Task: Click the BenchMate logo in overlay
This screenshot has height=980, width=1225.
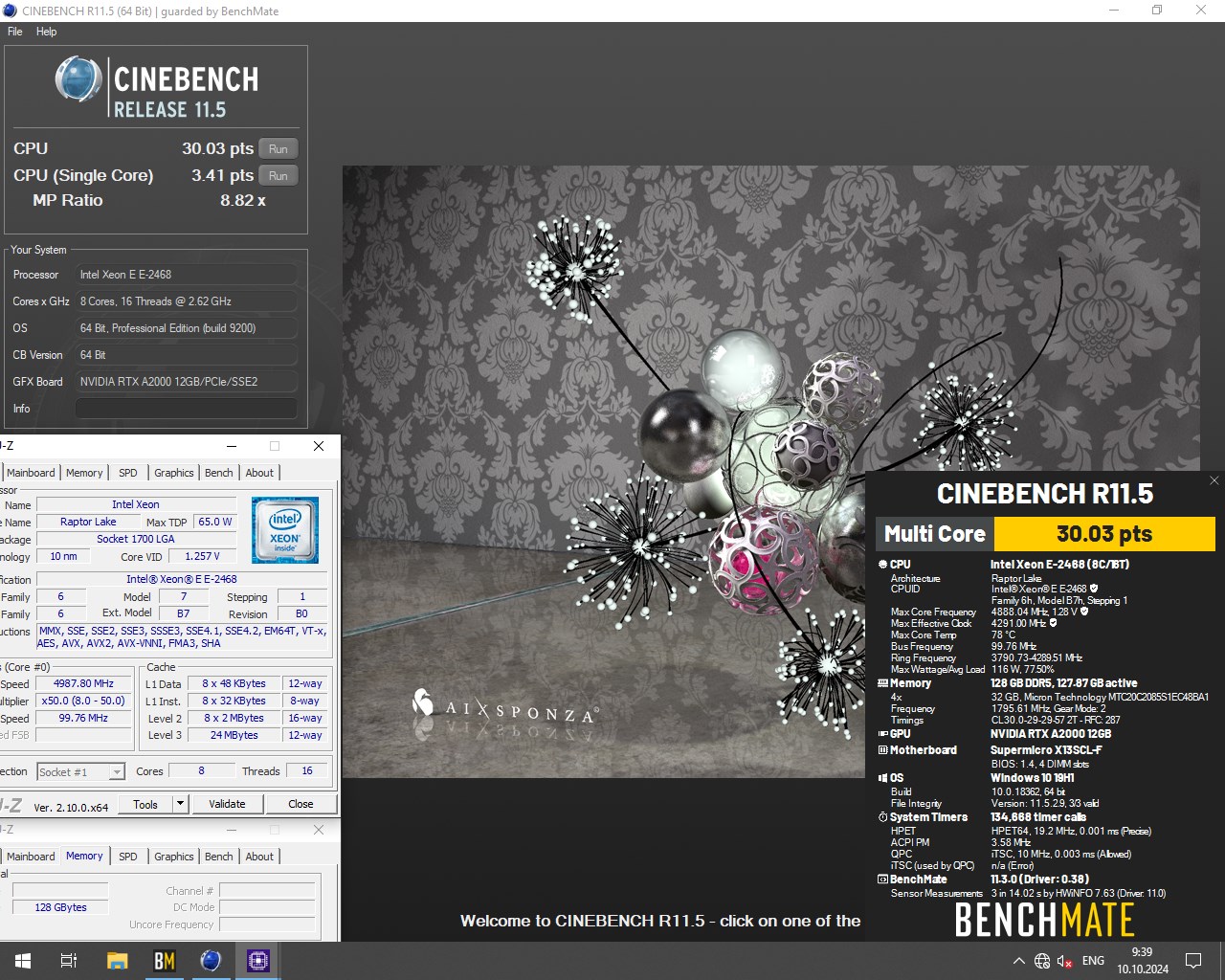Action: (x=1044, y=920)
